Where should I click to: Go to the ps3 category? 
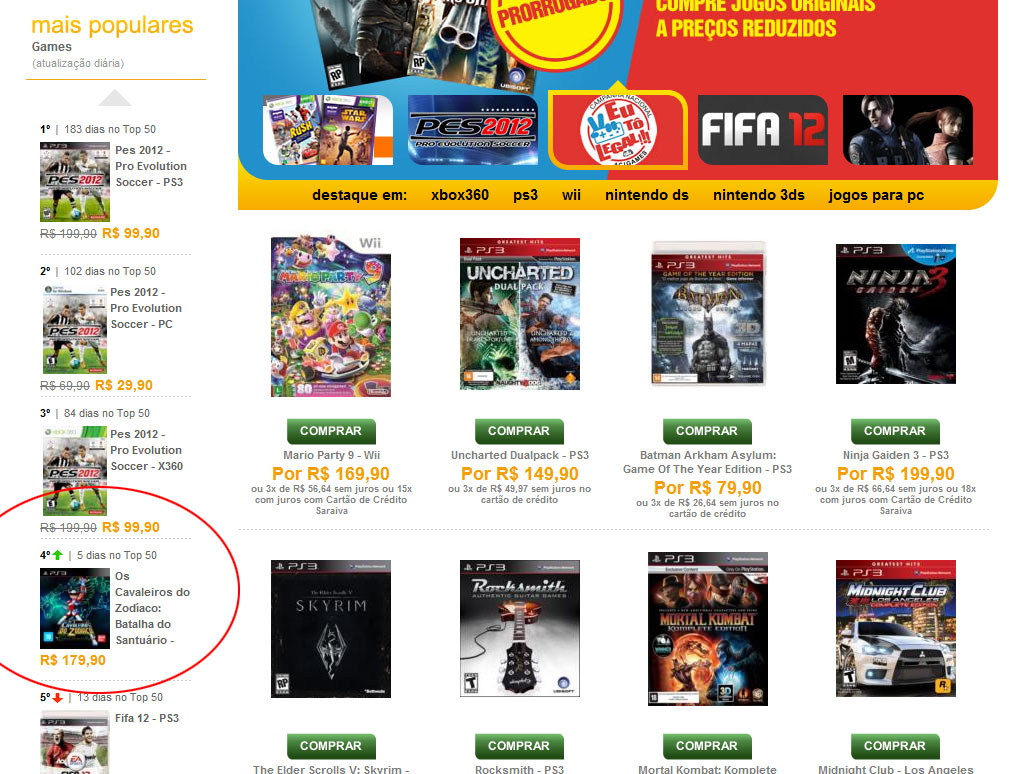pyautogui.click(x=526, y=195)
